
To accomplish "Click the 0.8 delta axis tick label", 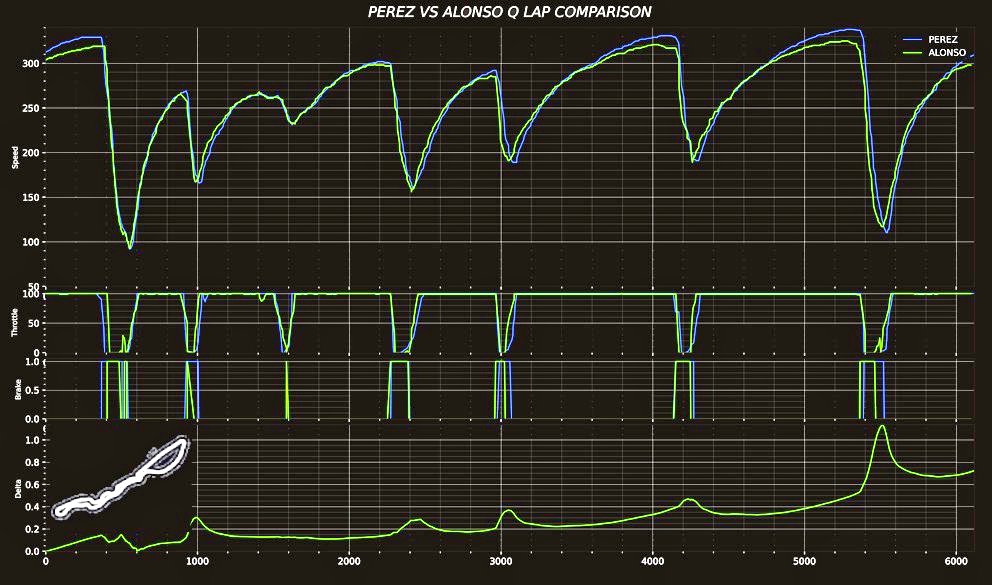I will click(33, 462).
